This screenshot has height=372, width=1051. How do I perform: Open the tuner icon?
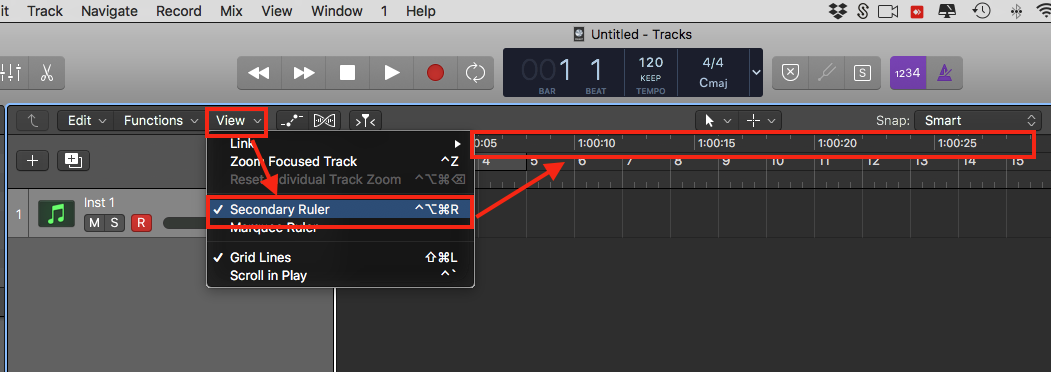tap(826, 72)
